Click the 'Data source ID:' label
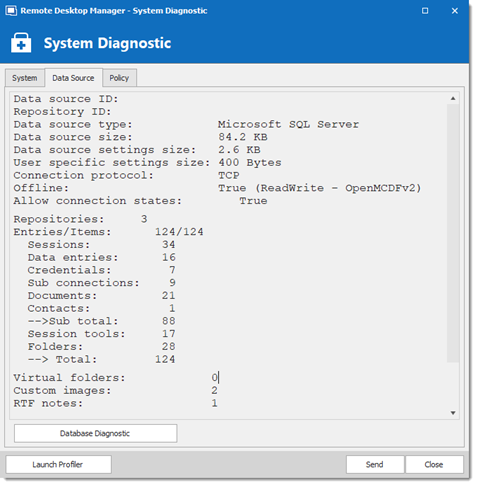The image size is (477, 485). (66, 99)
